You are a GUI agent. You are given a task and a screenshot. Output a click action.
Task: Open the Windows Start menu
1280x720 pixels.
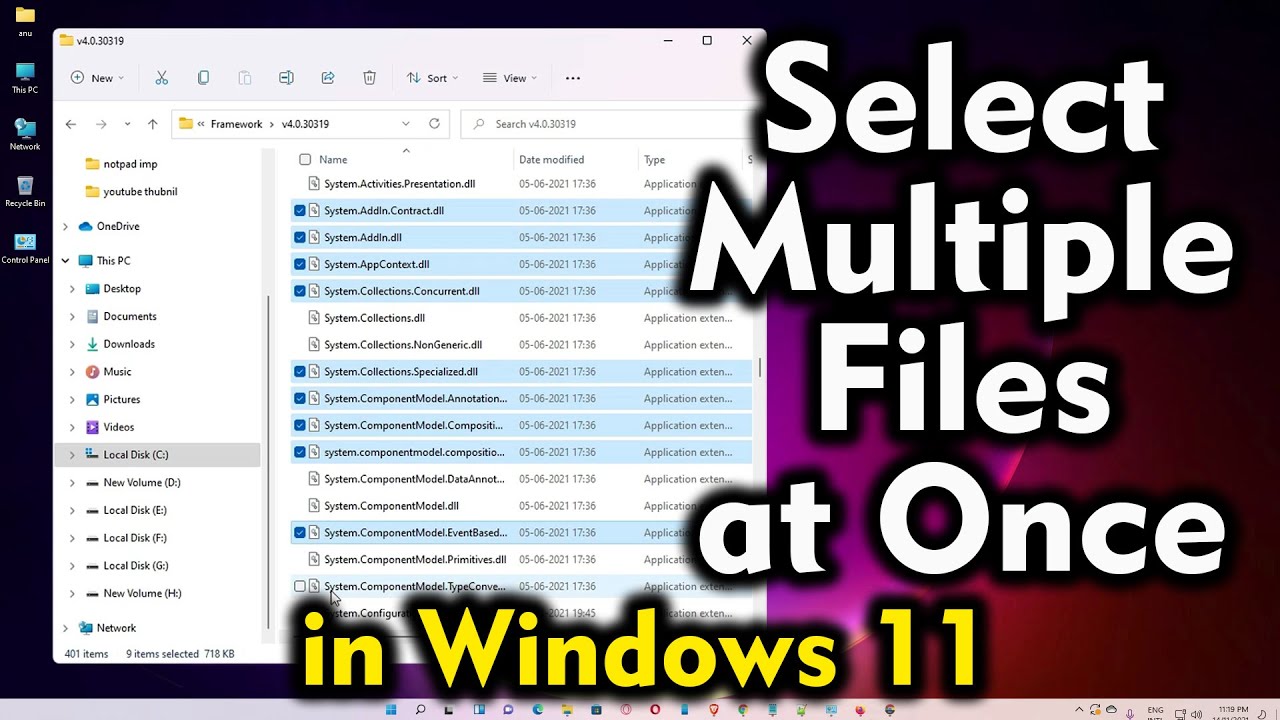click(391, 710)
